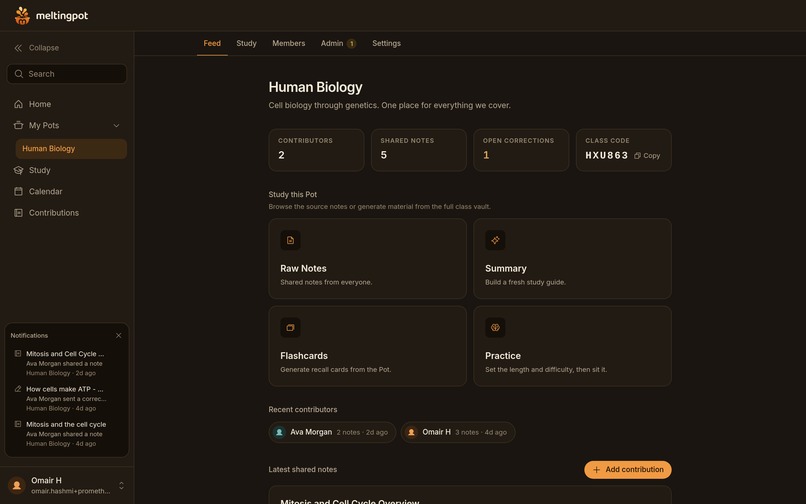
Task: Click the copy icon beside class code
Action: 637,156
